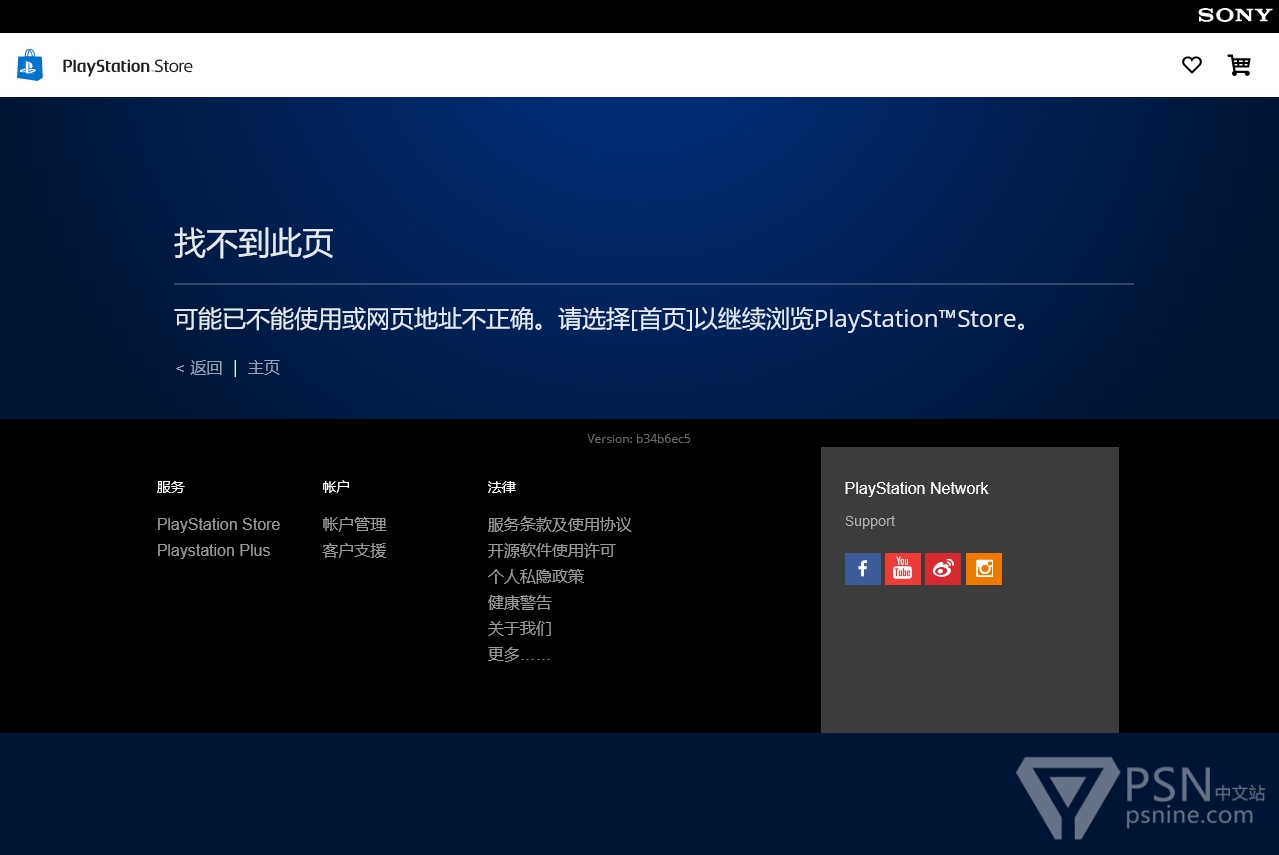The image size is (1279, 855).
Task: Open Playstation Plus footer link
Action: pos(213,551)
